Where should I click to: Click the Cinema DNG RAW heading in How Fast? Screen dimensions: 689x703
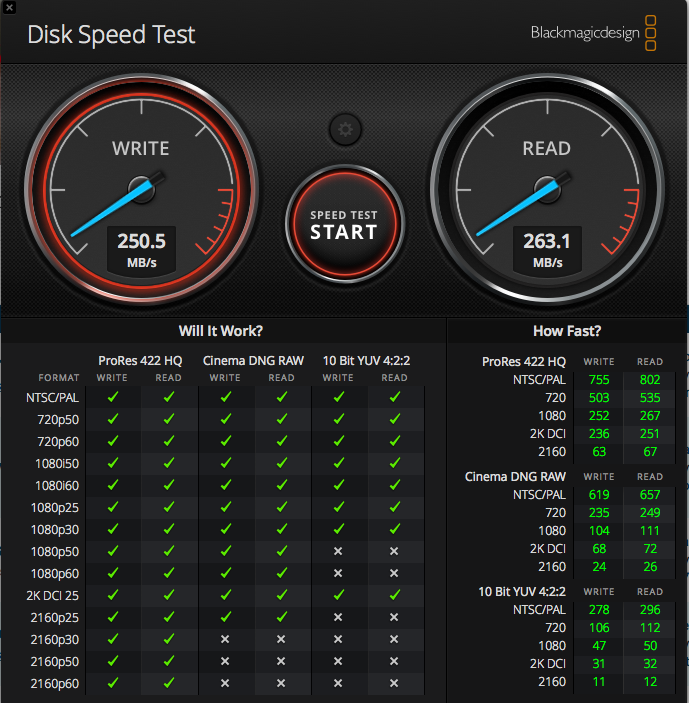coord(515,476)
